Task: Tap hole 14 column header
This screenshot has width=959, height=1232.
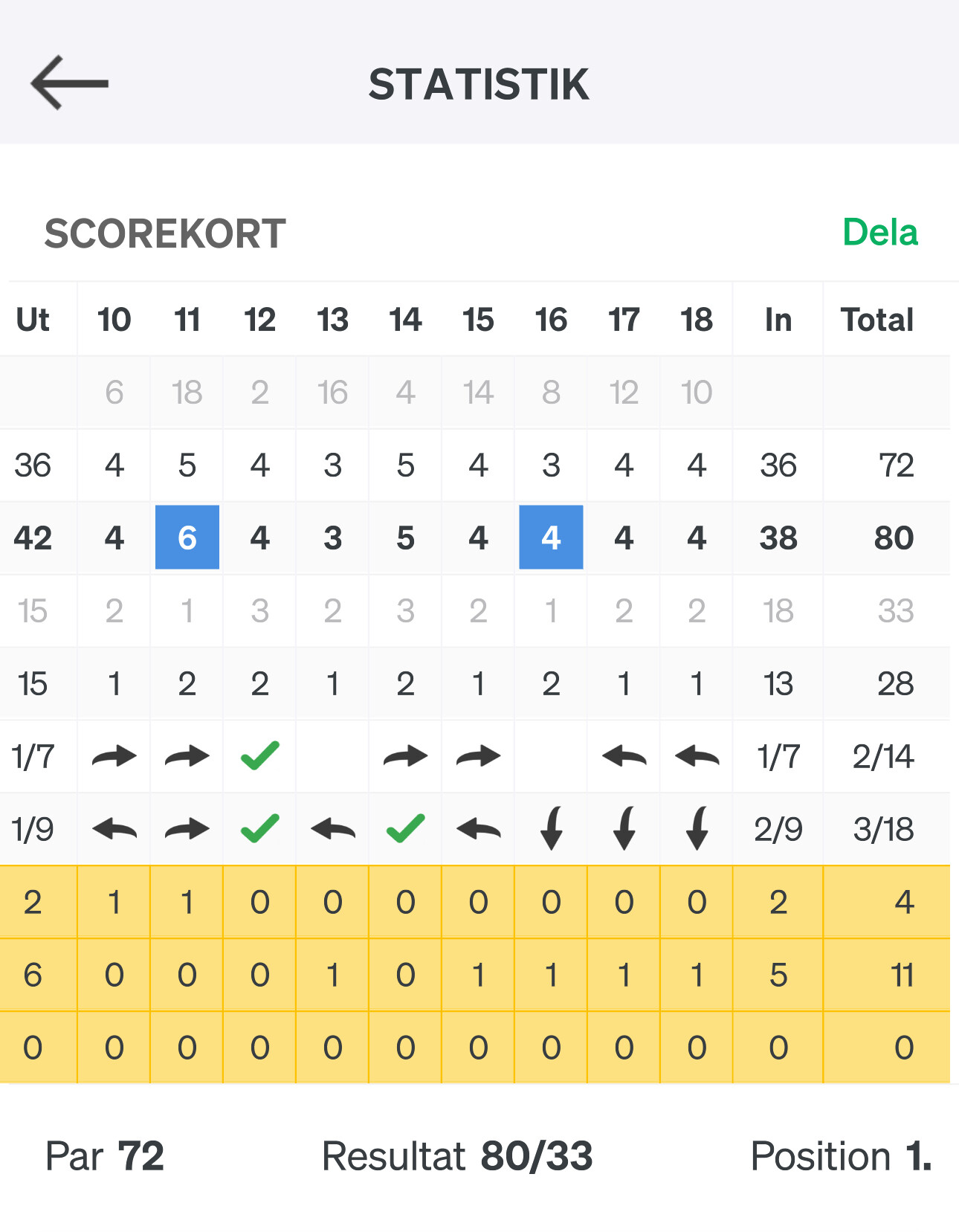Action: [x=406, y=320]
